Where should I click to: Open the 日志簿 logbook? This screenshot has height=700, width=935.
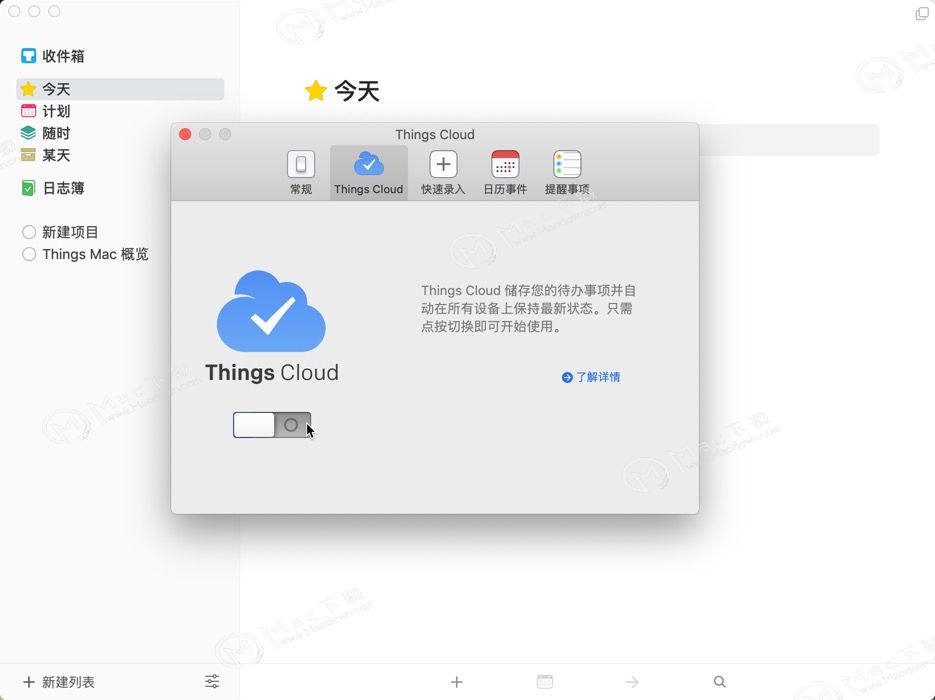pos(52,188)
